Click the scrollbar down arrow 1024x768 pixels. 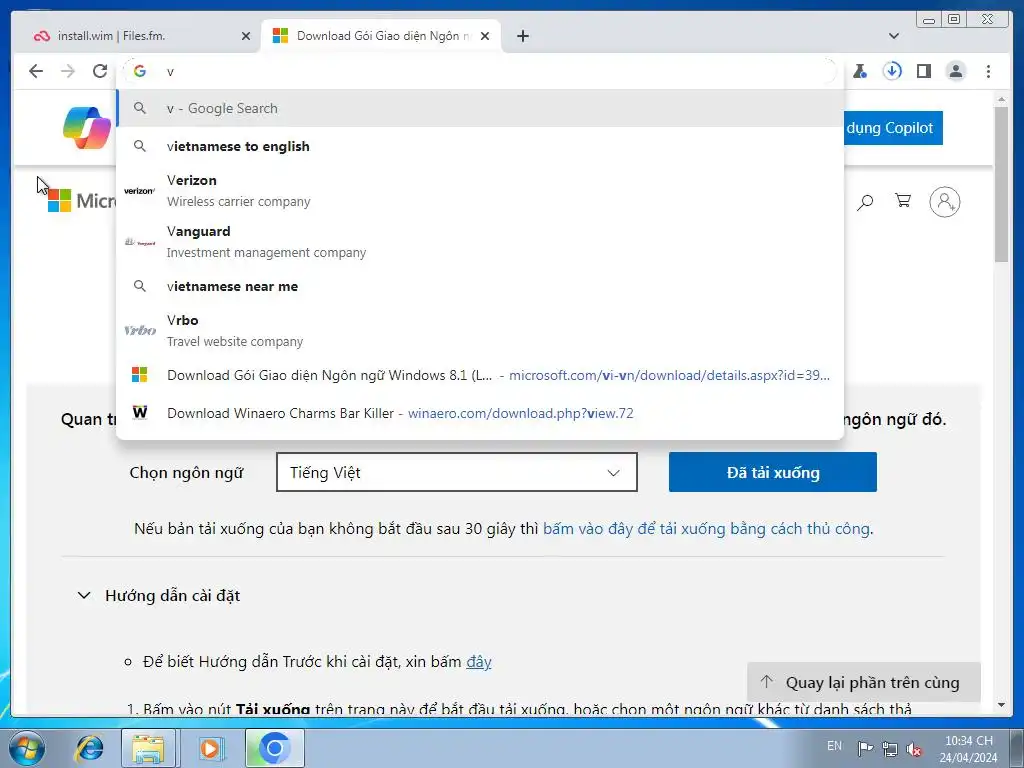[x=1001, y=705]
